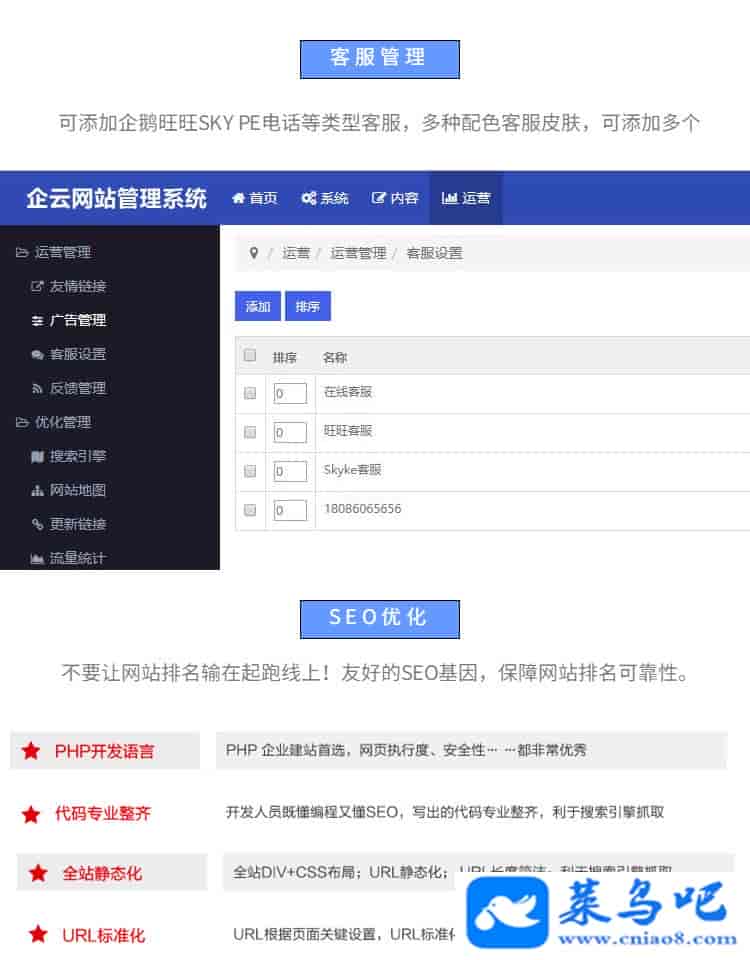Image resolution: width=750 pixels, height=960 pixels.
Task: Click the 反馈管理 RSS feed icon
Action: point(38,388)
